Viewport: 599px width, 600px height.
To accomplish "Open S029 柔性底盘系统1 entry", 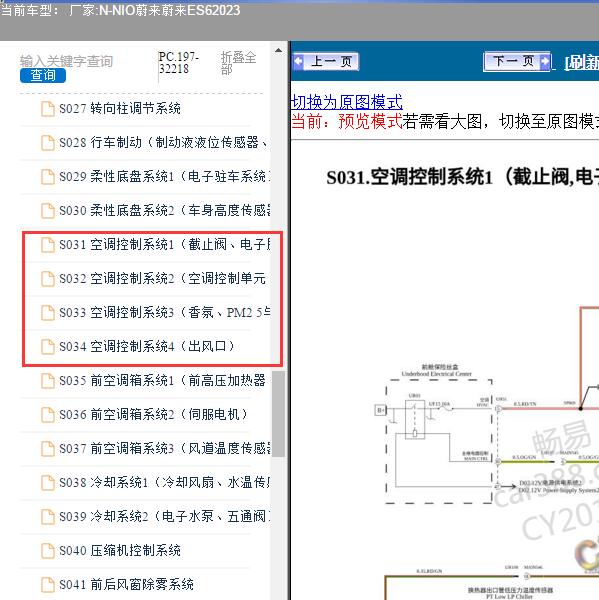I will pos(165,177).
